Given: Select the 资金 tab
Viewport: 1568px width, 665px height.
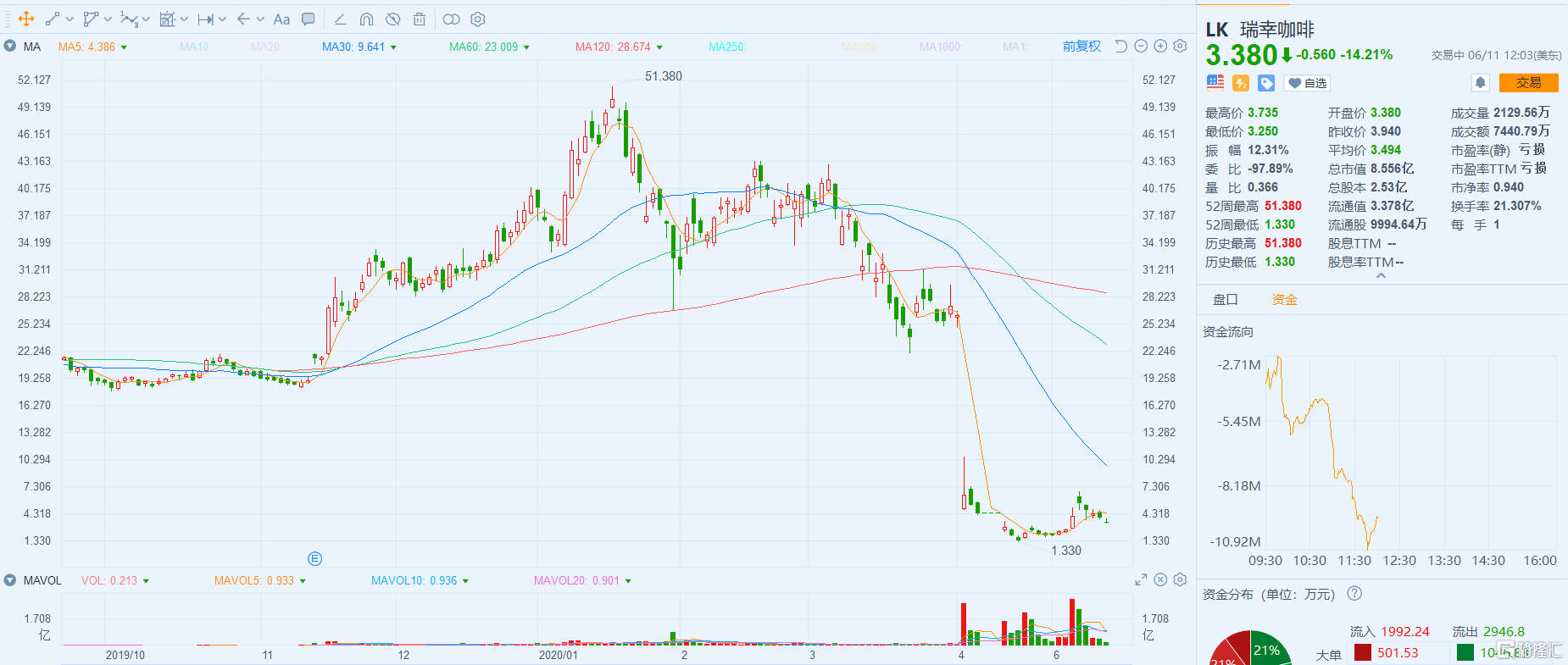Looking at the screenshot, I should click(x=1284, y=299).
